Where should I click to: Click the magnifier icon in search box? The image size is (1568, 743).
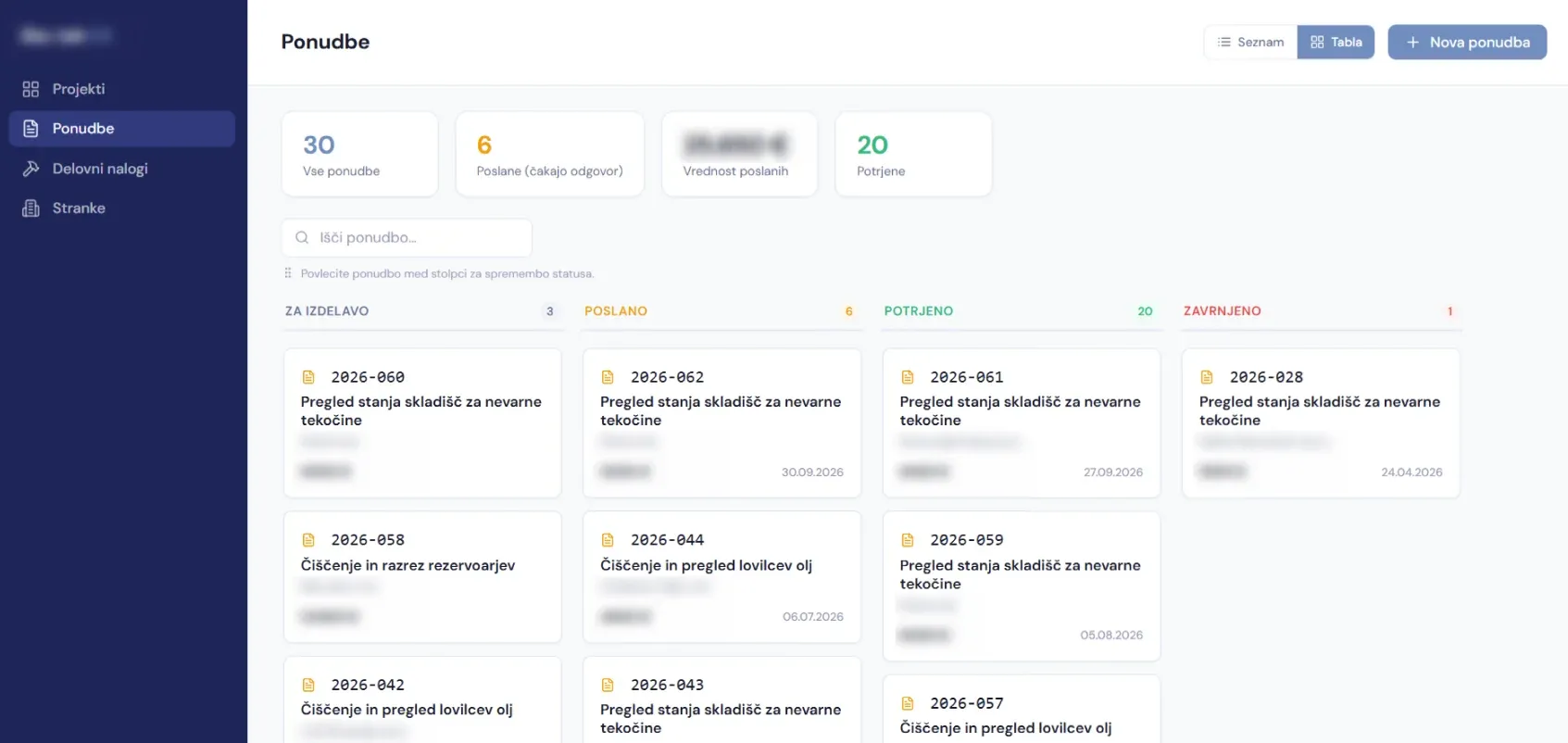(x=302, y=238)
